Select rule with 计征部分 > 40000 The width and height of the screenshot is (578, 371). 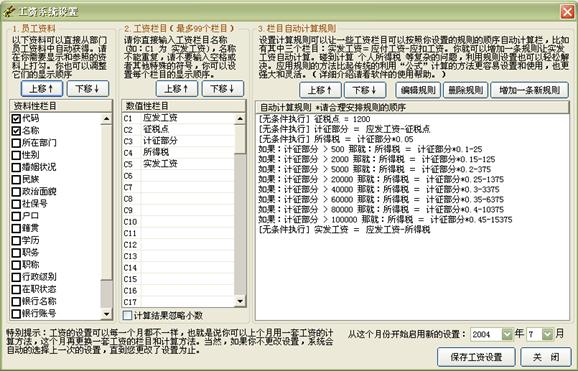(379, 189)
